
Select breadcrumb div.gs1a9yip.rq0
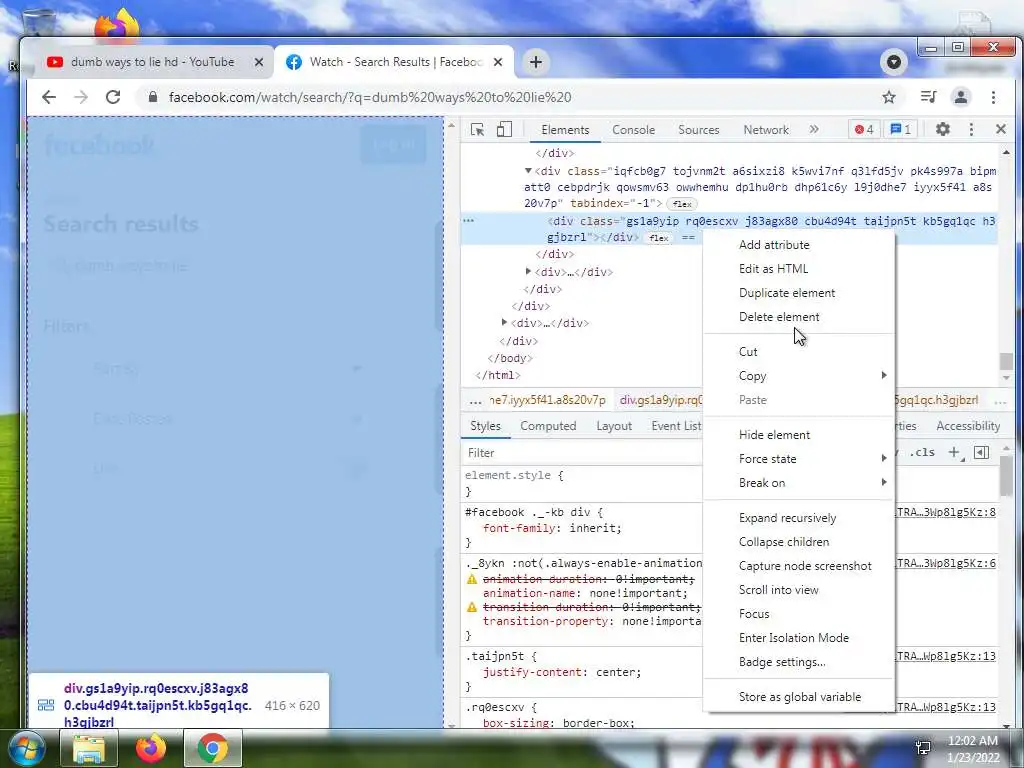660,400
